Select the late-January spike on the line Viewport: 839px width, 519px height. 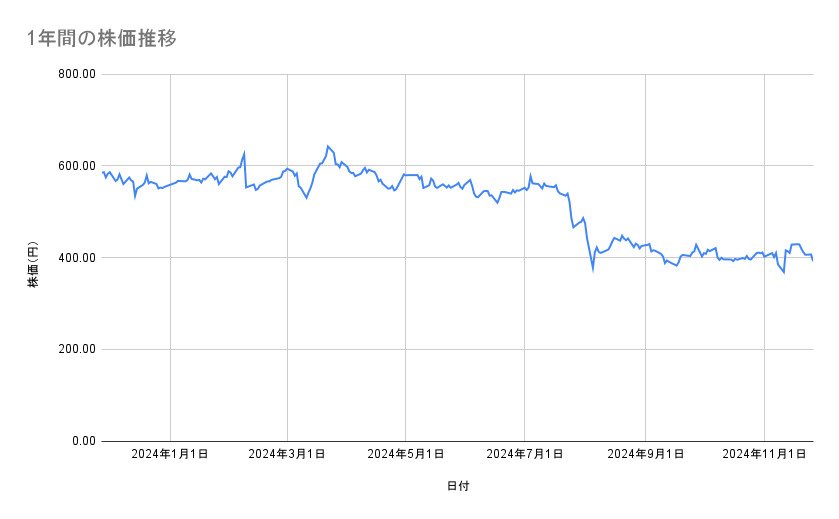click(244, 154)
